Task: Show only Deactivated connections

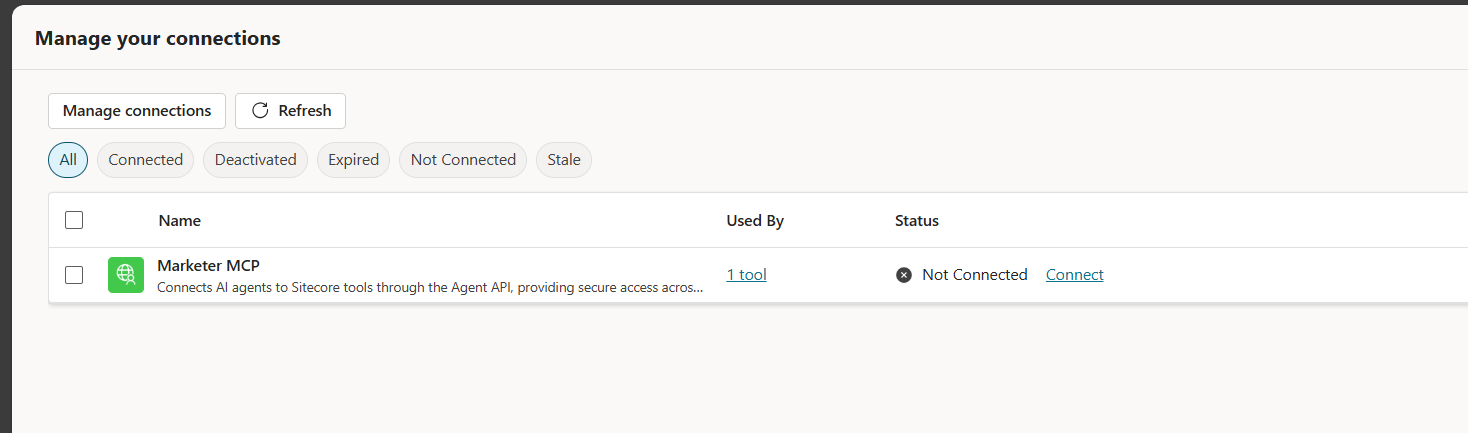Action: (255, 160)
